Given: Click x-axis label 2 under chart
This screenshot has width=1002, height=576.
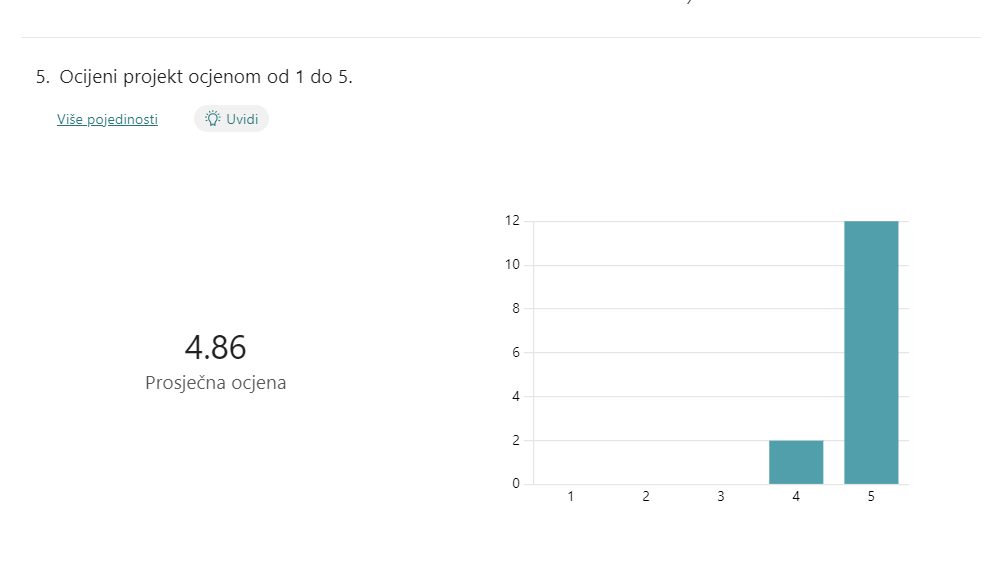Looking at the screenshot, I should [646, 497].
